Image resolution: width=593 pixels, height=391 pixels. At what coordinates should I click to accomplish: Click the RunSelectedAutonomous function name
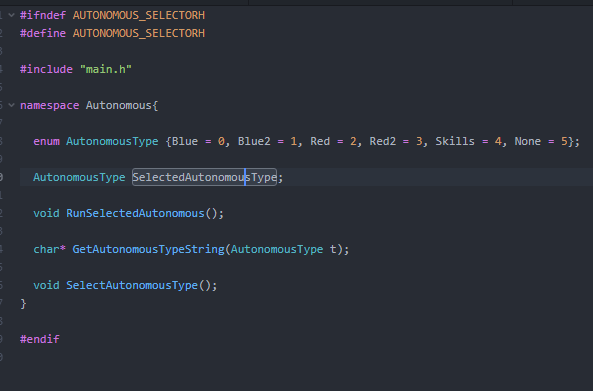click(x=135, y=213)
